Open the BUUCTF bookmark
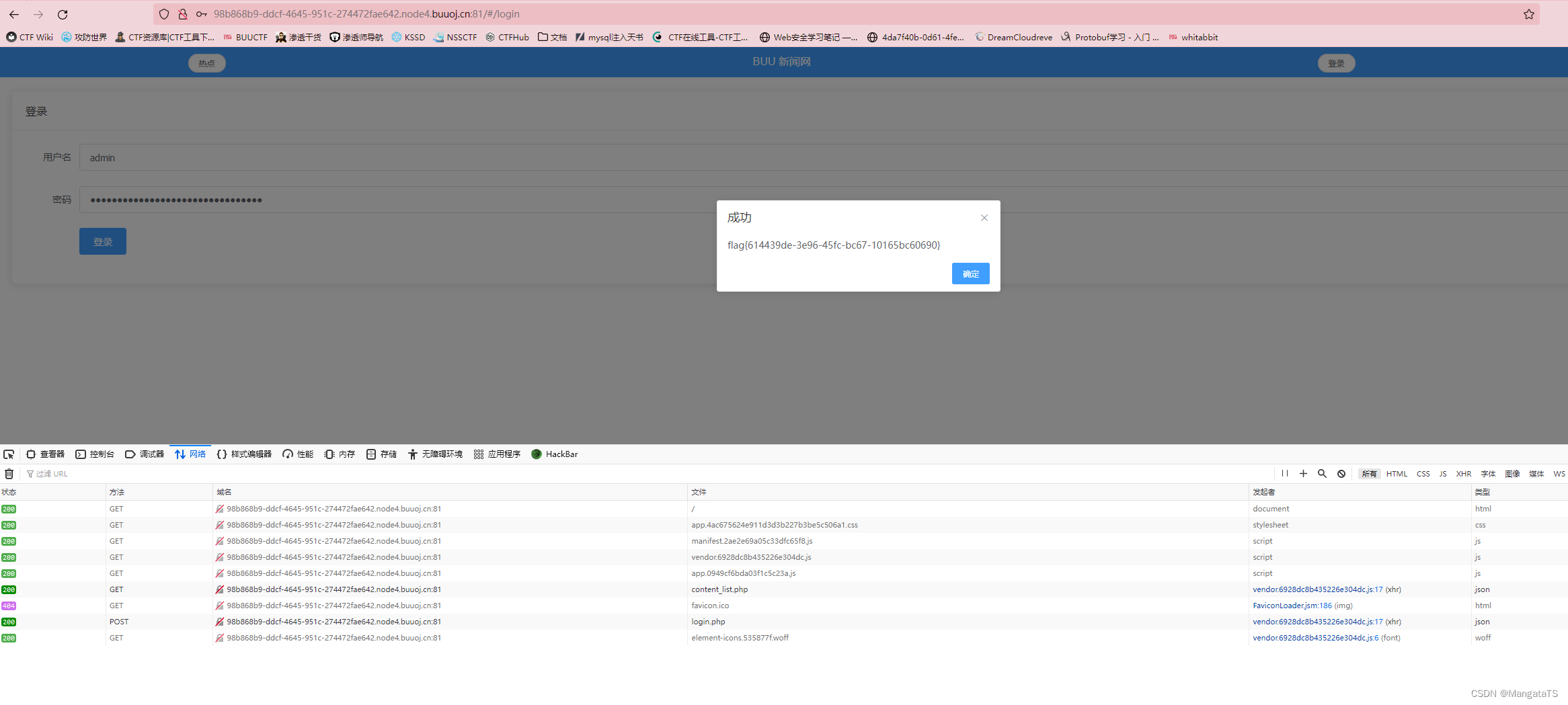 (x=245, y=38)
